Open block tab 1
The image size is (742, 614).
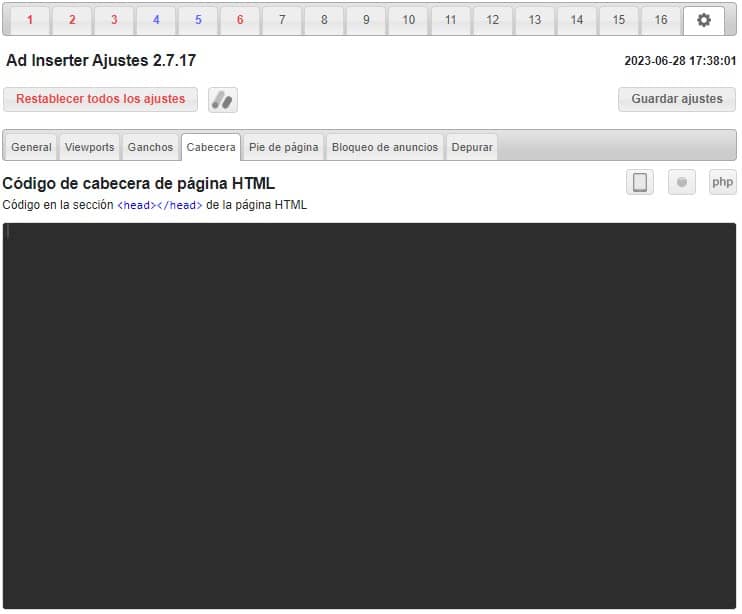coord(30,20)
